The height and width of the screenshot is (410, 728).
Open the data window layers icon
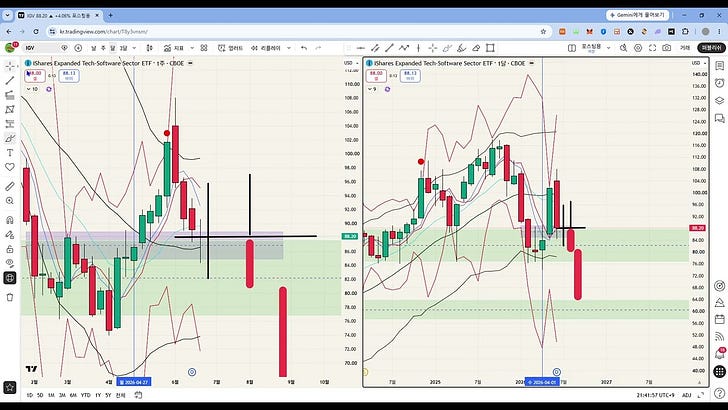click(720, 100)
